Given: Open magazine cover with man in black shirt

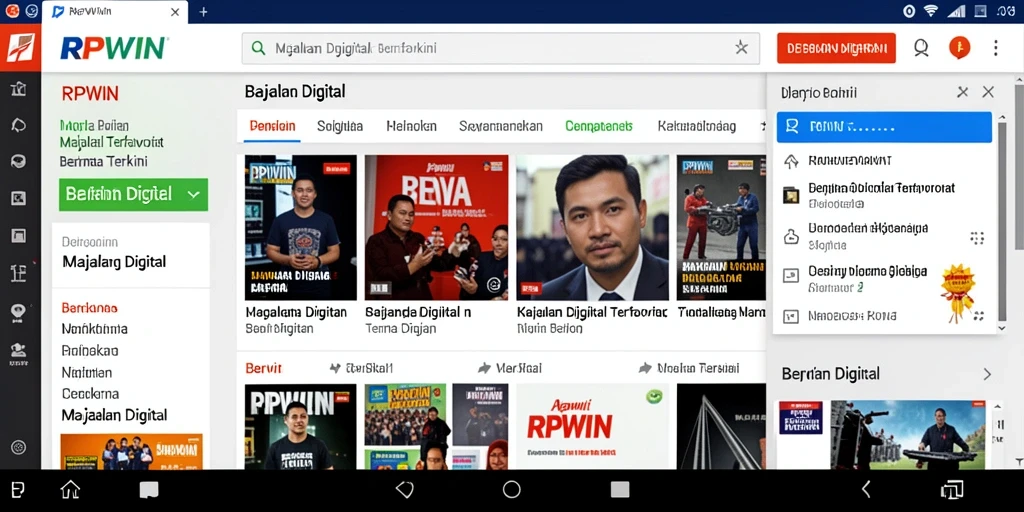Looking at the screenshot, I should (x=300, y=227).
